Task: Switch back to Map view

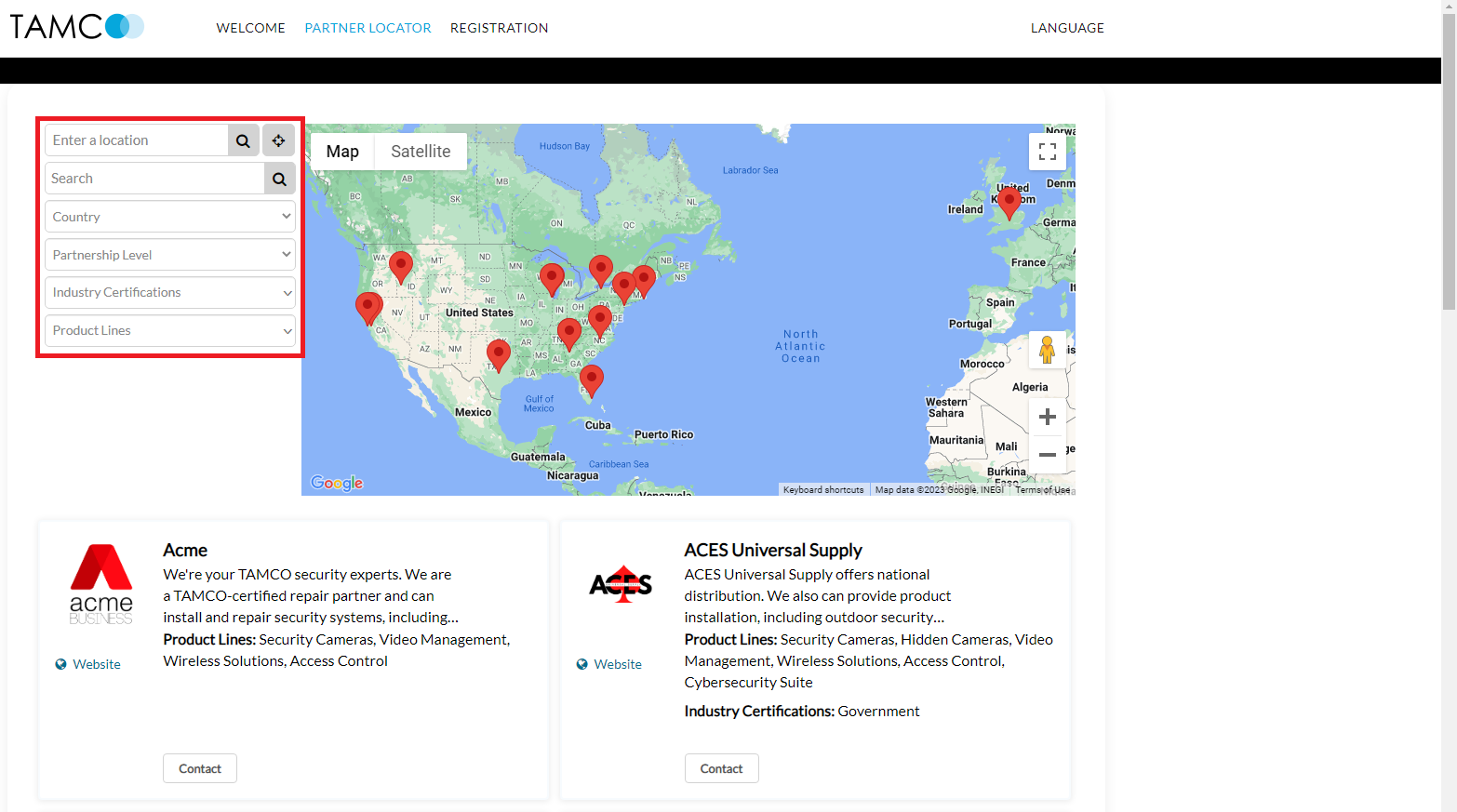Action: click(342, 151)
